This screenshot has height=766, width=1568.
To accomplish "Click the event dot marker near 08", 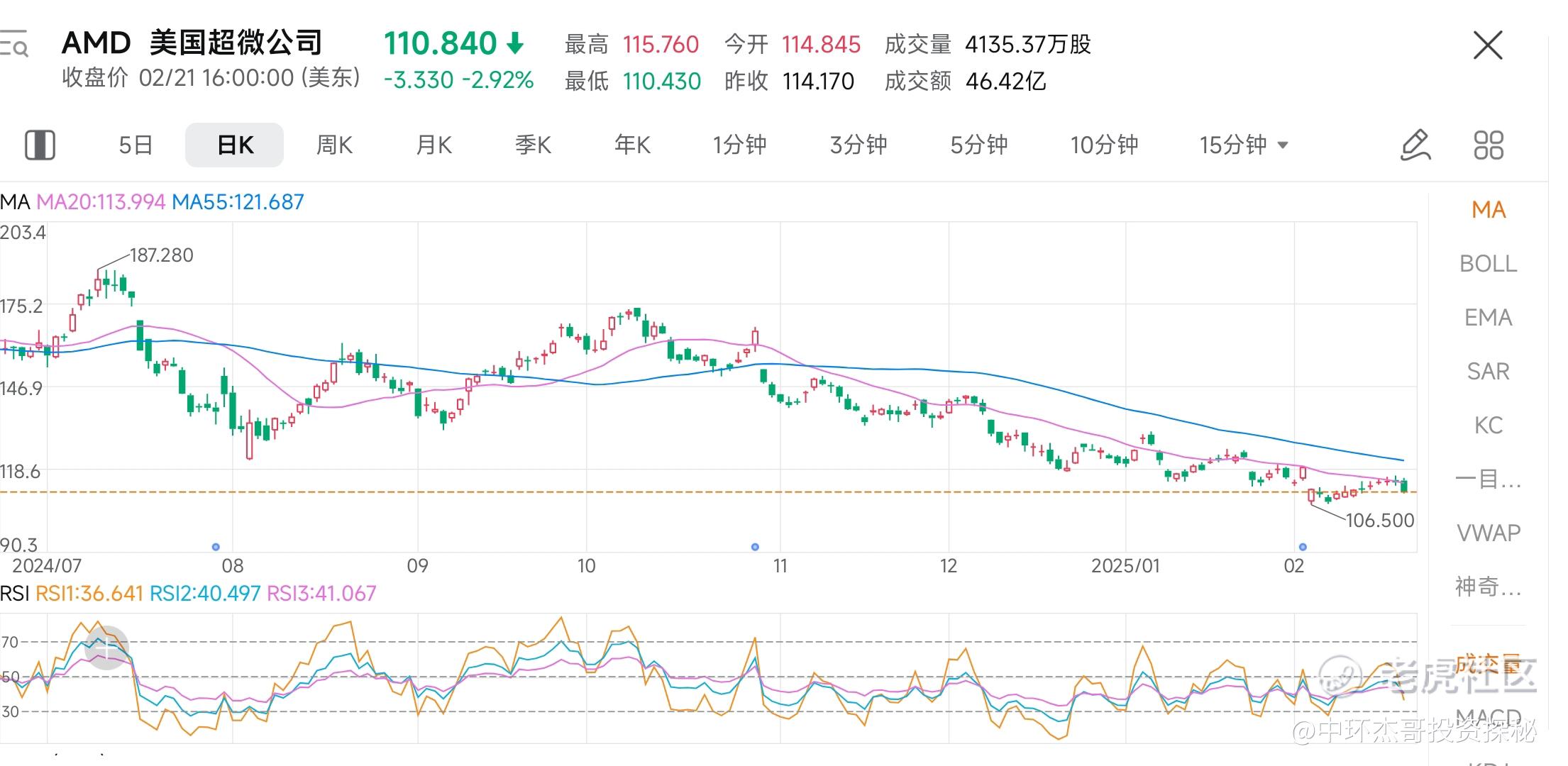I will pyautogui.click(x=216, y=547).
